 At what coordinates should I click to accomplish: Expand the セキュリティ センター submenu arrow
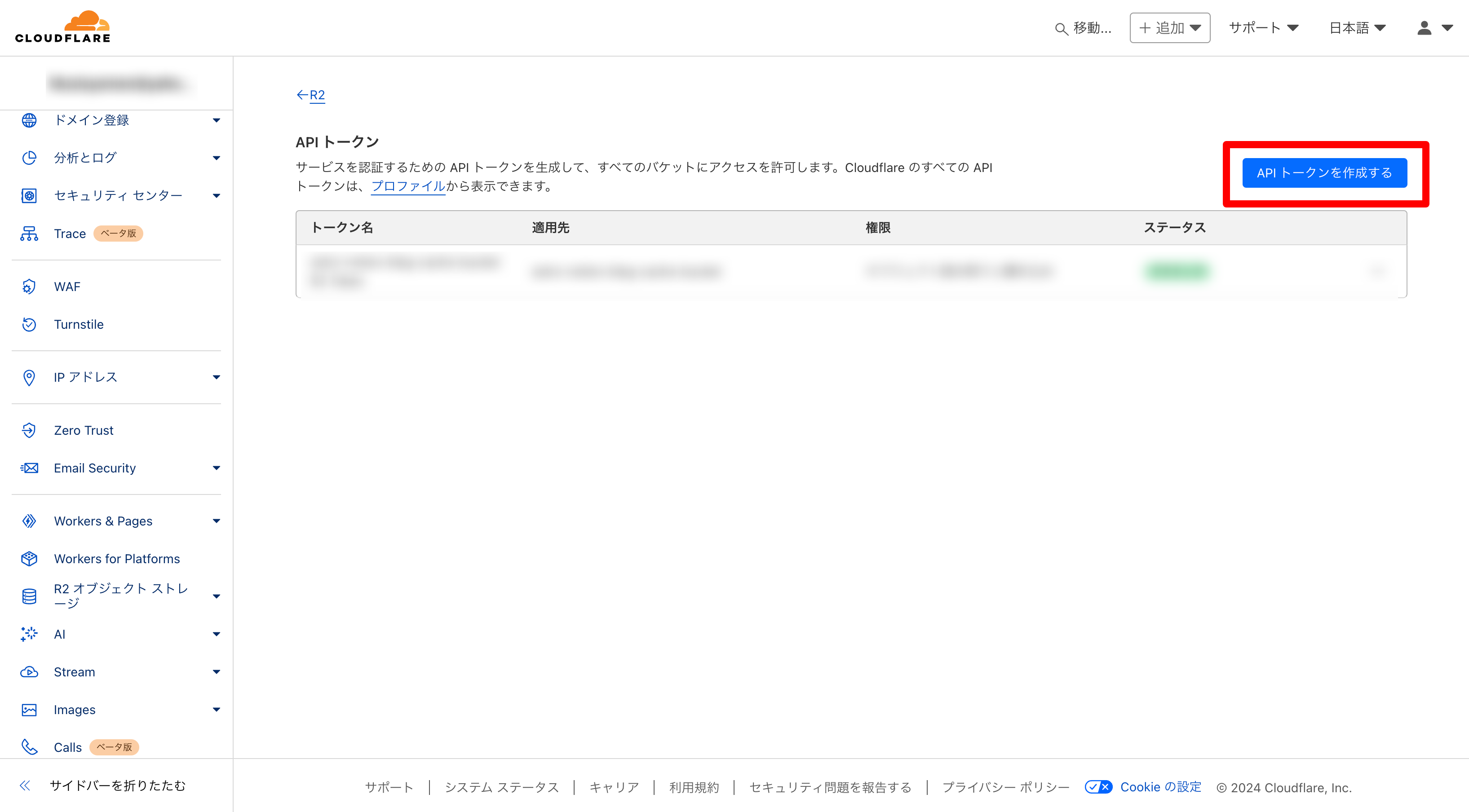[216, 195]
